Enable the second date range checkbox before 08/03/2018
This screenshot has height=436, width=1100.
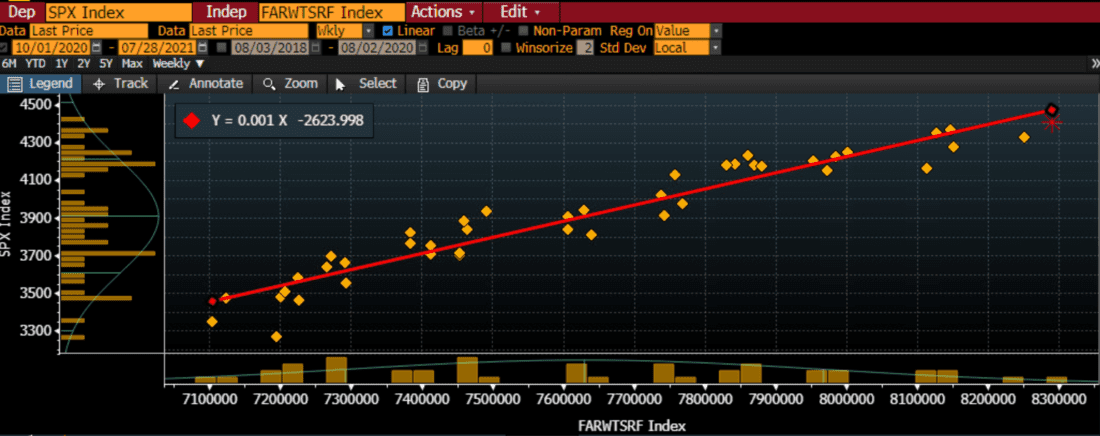222,48
